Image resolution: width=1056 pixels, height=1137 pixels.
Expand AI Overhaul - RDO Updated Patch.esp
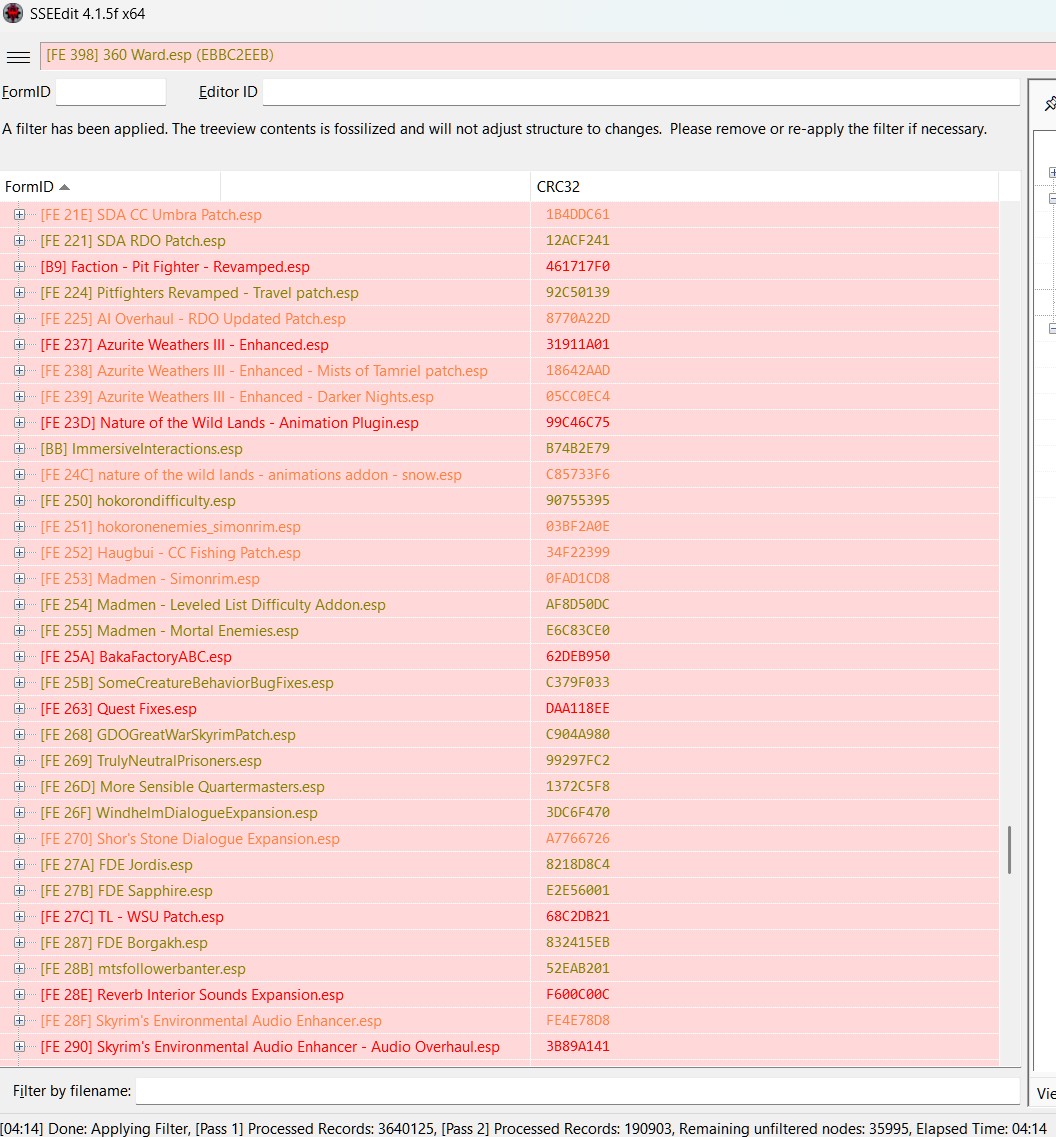pyautogui.click(x=20, y=319)
